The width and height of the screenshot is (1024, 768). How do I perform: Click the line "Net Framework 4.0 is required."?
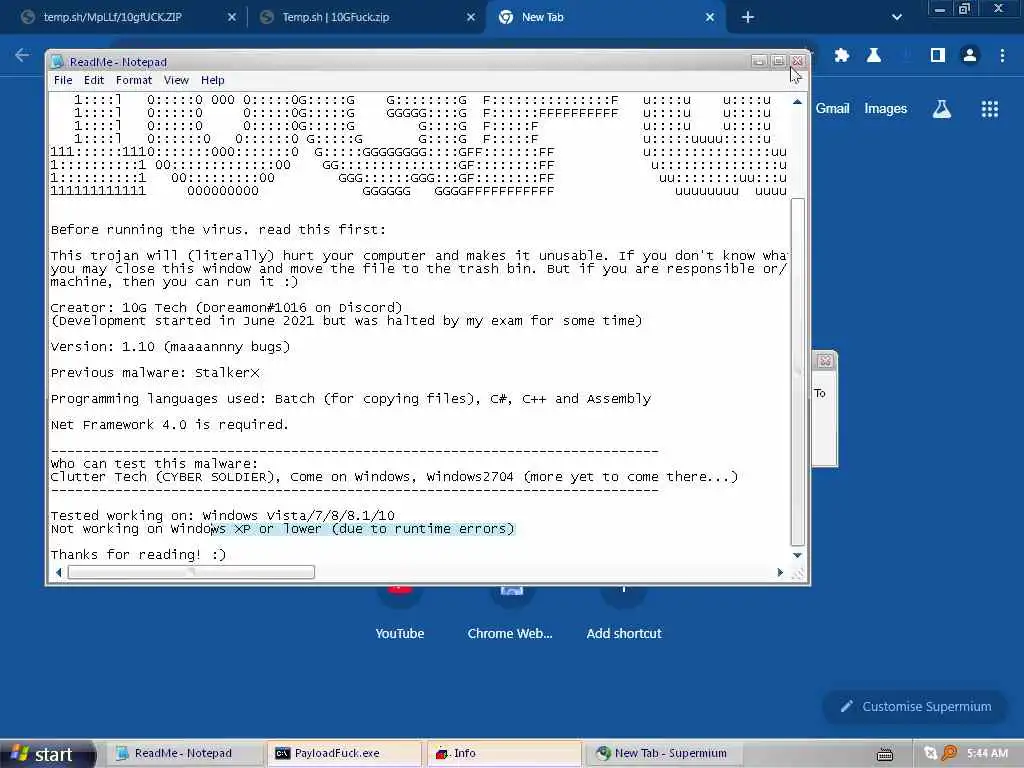coord(169,425)
